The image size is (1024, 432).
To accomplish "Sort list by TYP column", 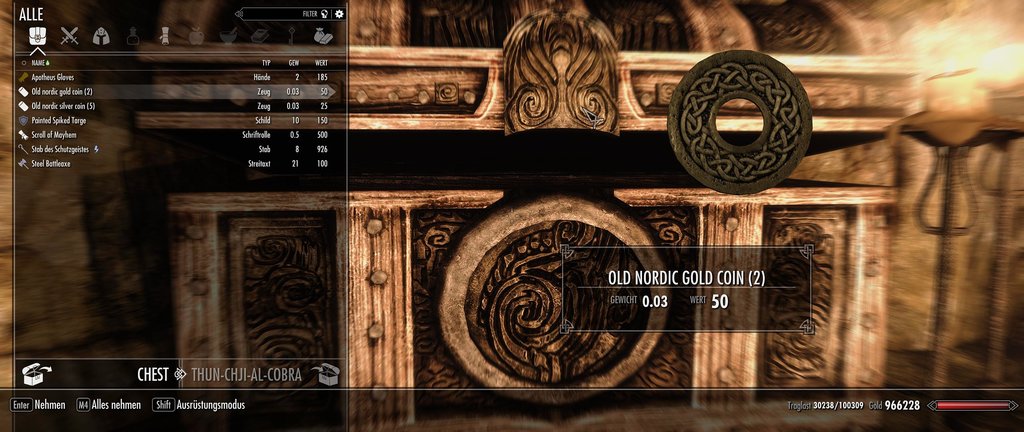I will click(266, 63).
